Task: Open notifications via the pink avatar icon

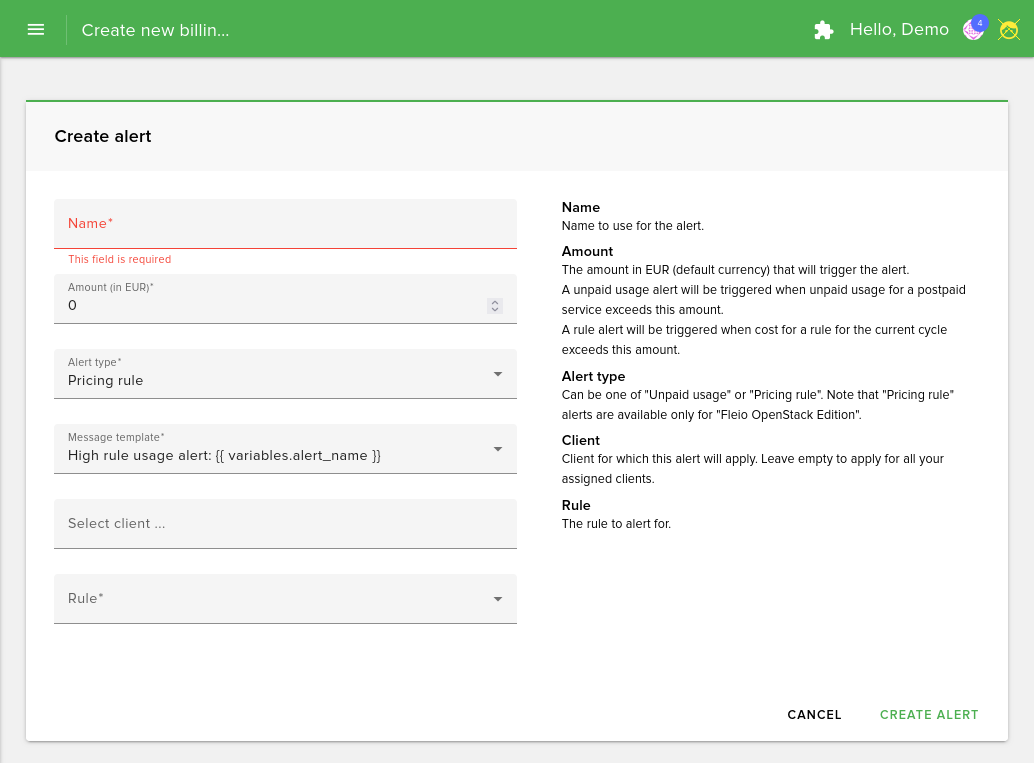Action: (971, 31)
